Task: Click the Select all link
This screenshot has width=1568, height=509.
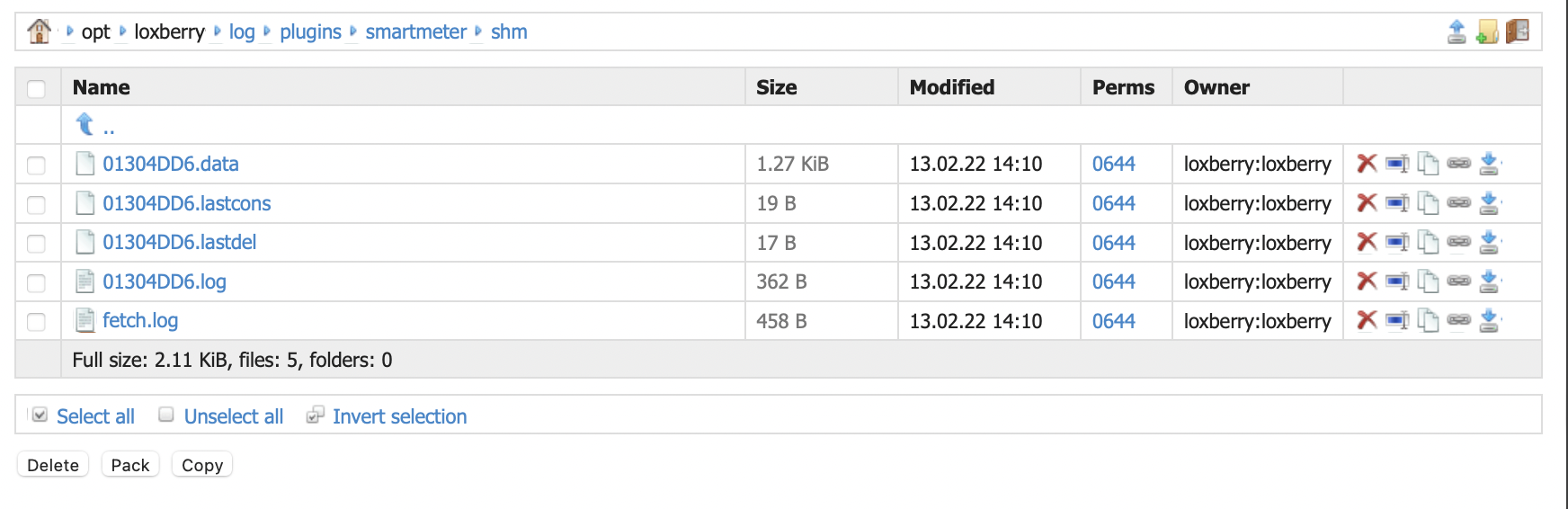Action: (95, 416)
